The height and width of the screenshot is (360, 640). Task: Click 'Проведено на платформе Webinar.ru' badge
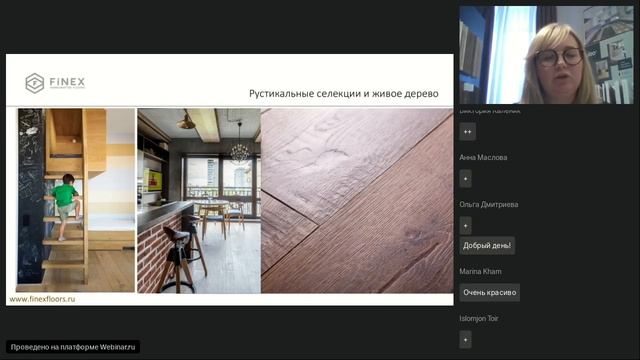click(x=73, y=347)
